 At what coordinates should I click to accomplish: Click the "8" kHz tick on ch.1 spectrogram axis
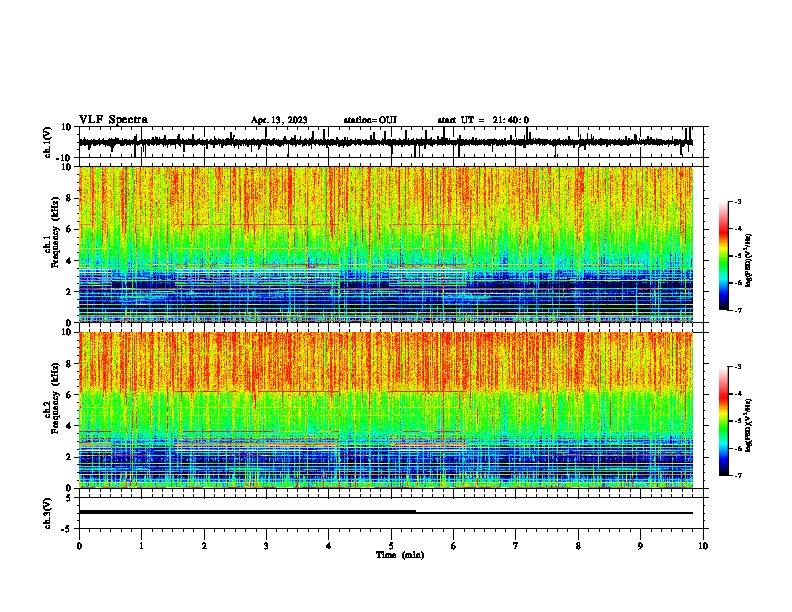(x=69, y=198)
